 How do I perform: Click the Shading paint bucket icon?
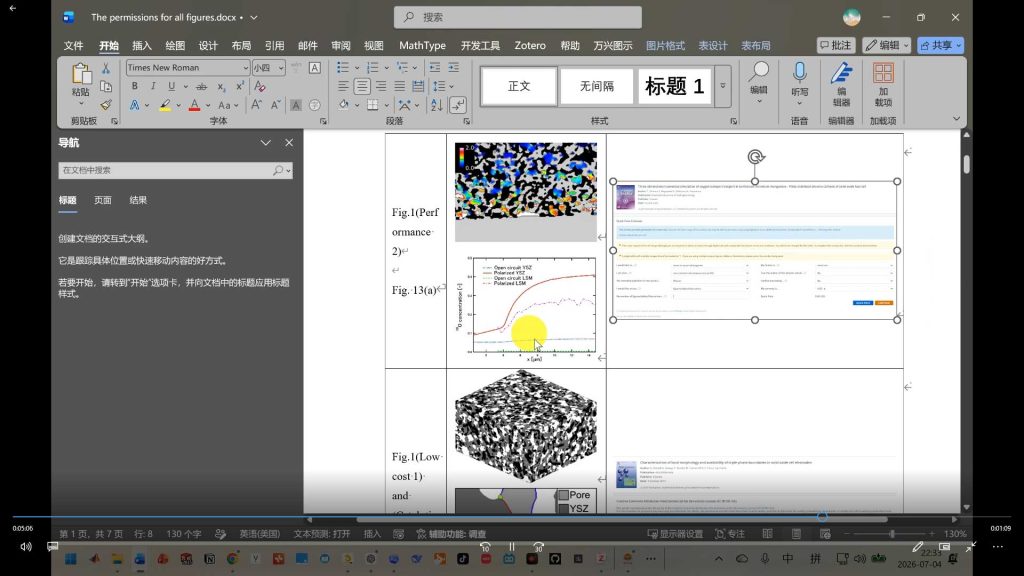[344, 104]
